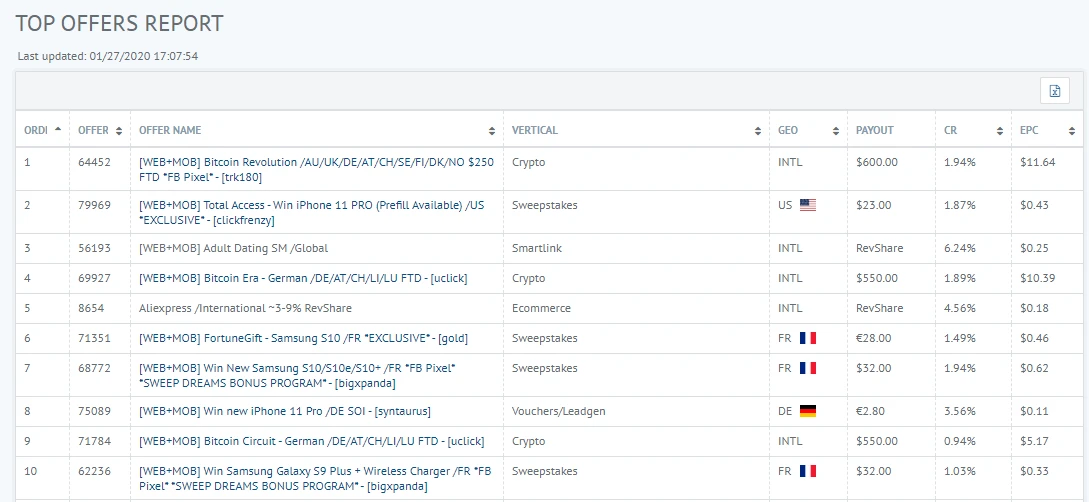This screenshot has height=502, width=1089.
Task: Click the Last updated timestamp text
Action: click(x=108, y=56)
